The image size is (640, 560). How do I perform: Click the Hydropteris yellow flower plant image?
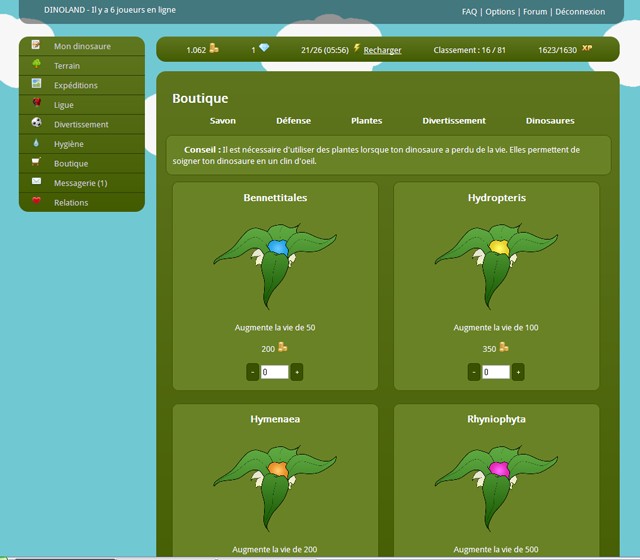[496, 265]
